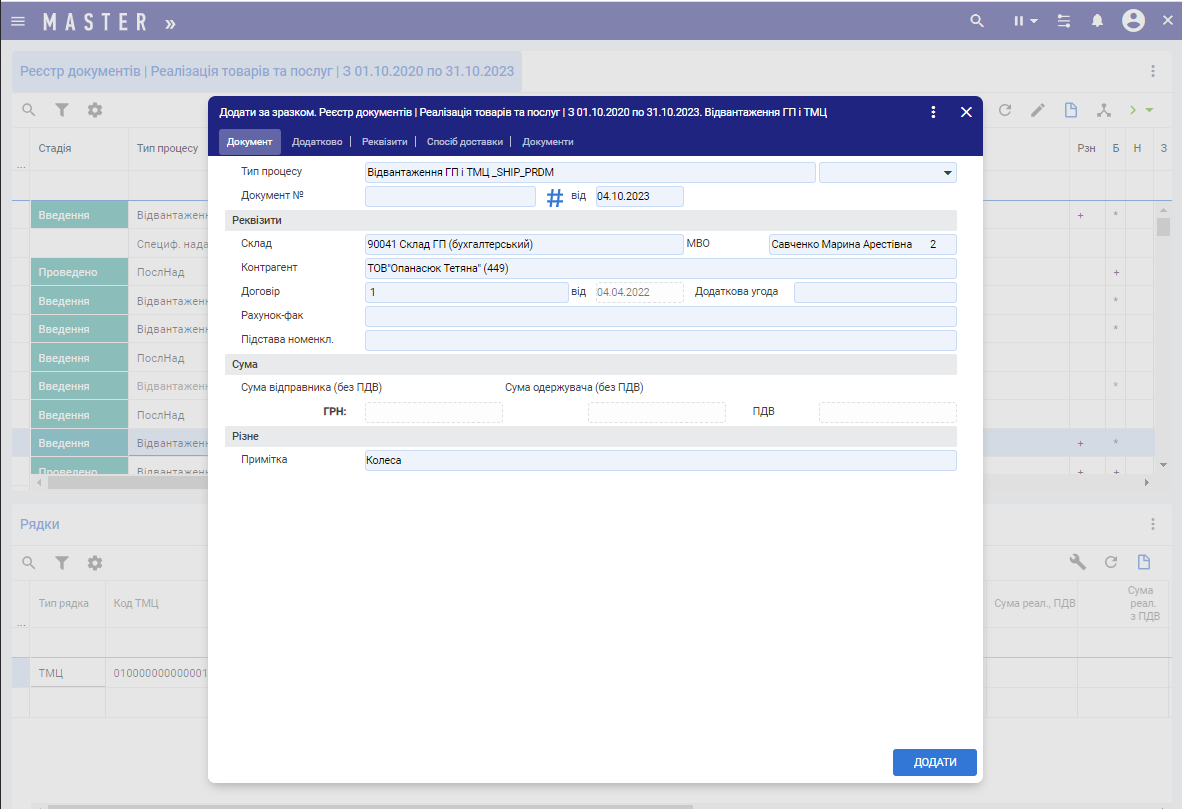Open the dialog's three-dot options menu
1182x809 pixels.
coord(933,112)
